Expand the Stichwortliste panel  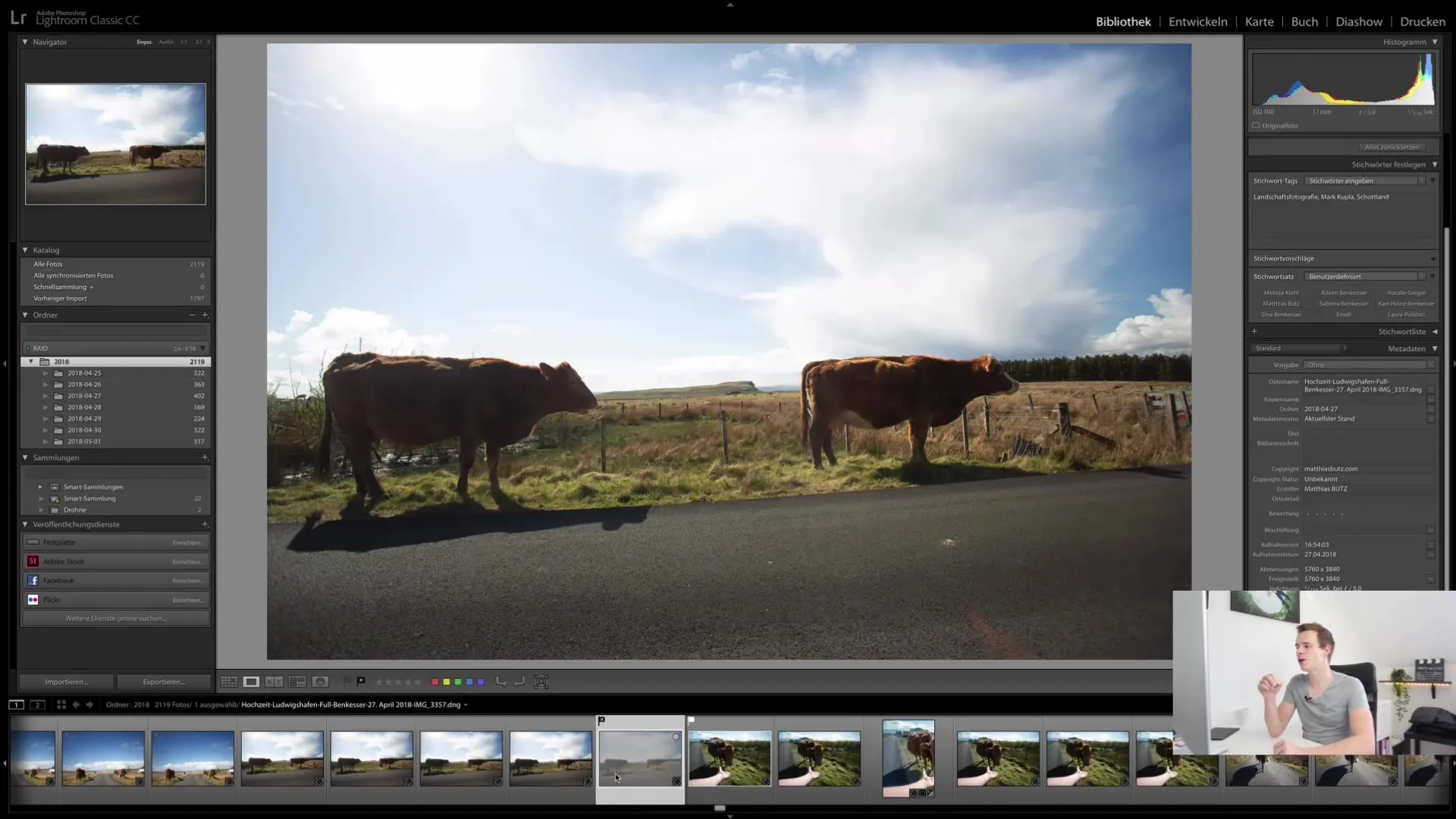[1435, 331]
